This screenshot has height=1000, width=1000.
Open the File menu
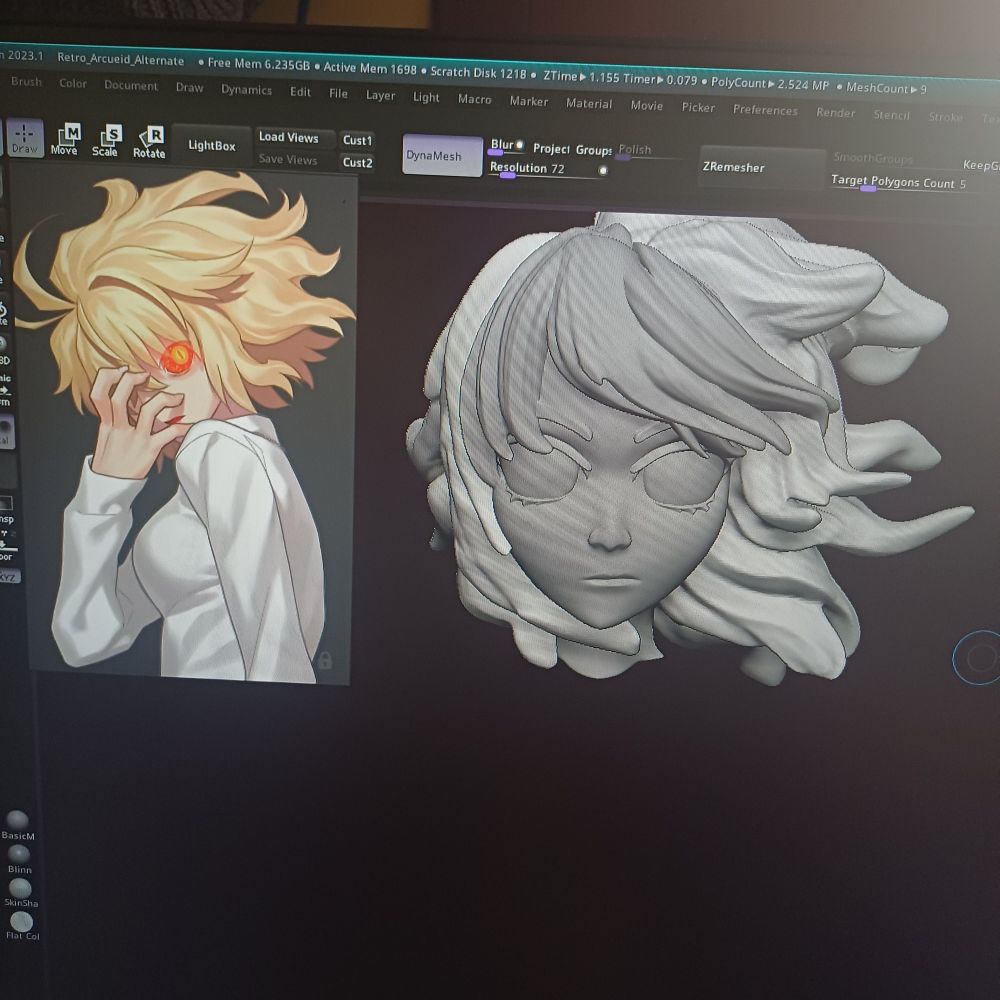[338, 94]
